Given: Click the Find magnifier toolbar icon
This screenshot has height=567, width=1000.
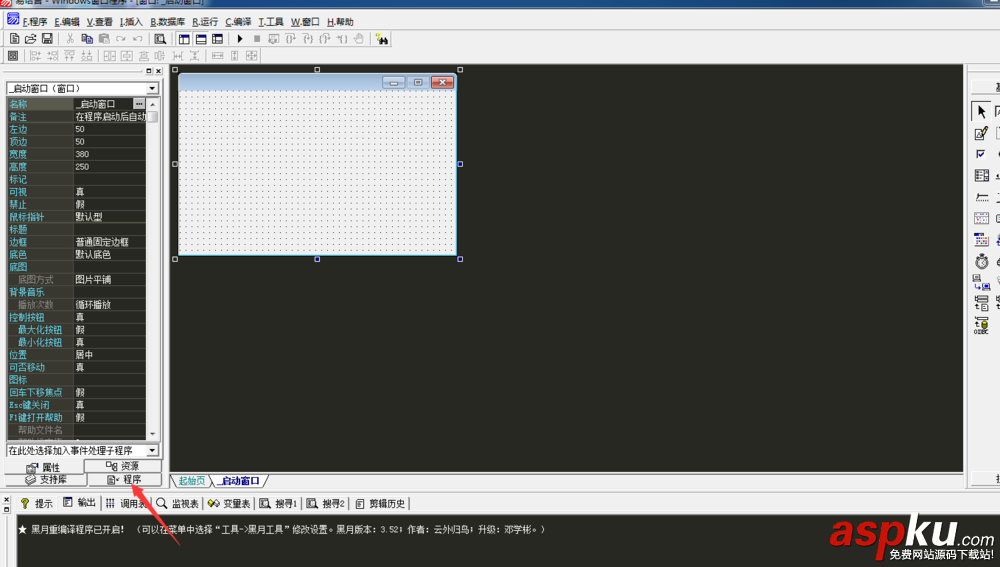Looking at the screenshot, I should [160, 39].
